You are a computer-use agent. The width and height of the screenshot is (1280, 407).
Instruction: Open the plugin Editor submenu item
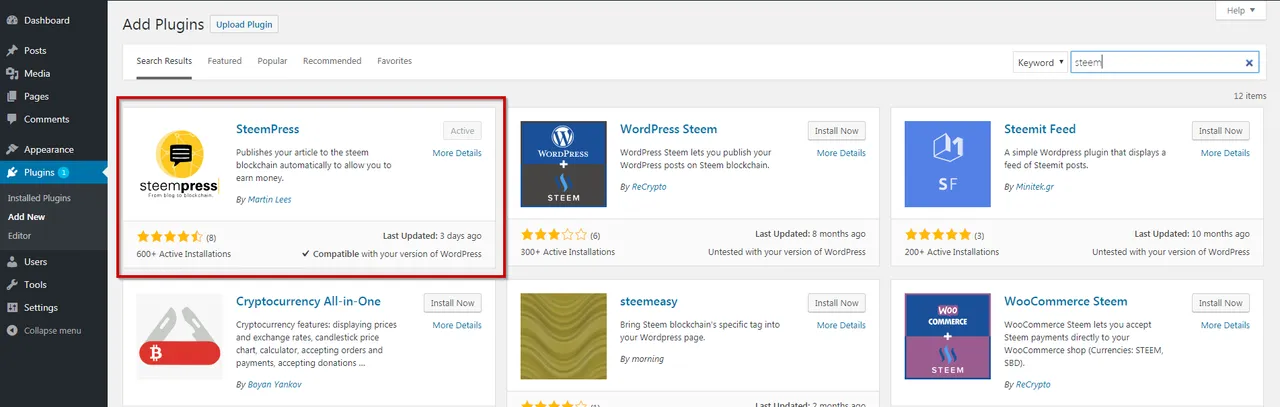tap(19, 236)
